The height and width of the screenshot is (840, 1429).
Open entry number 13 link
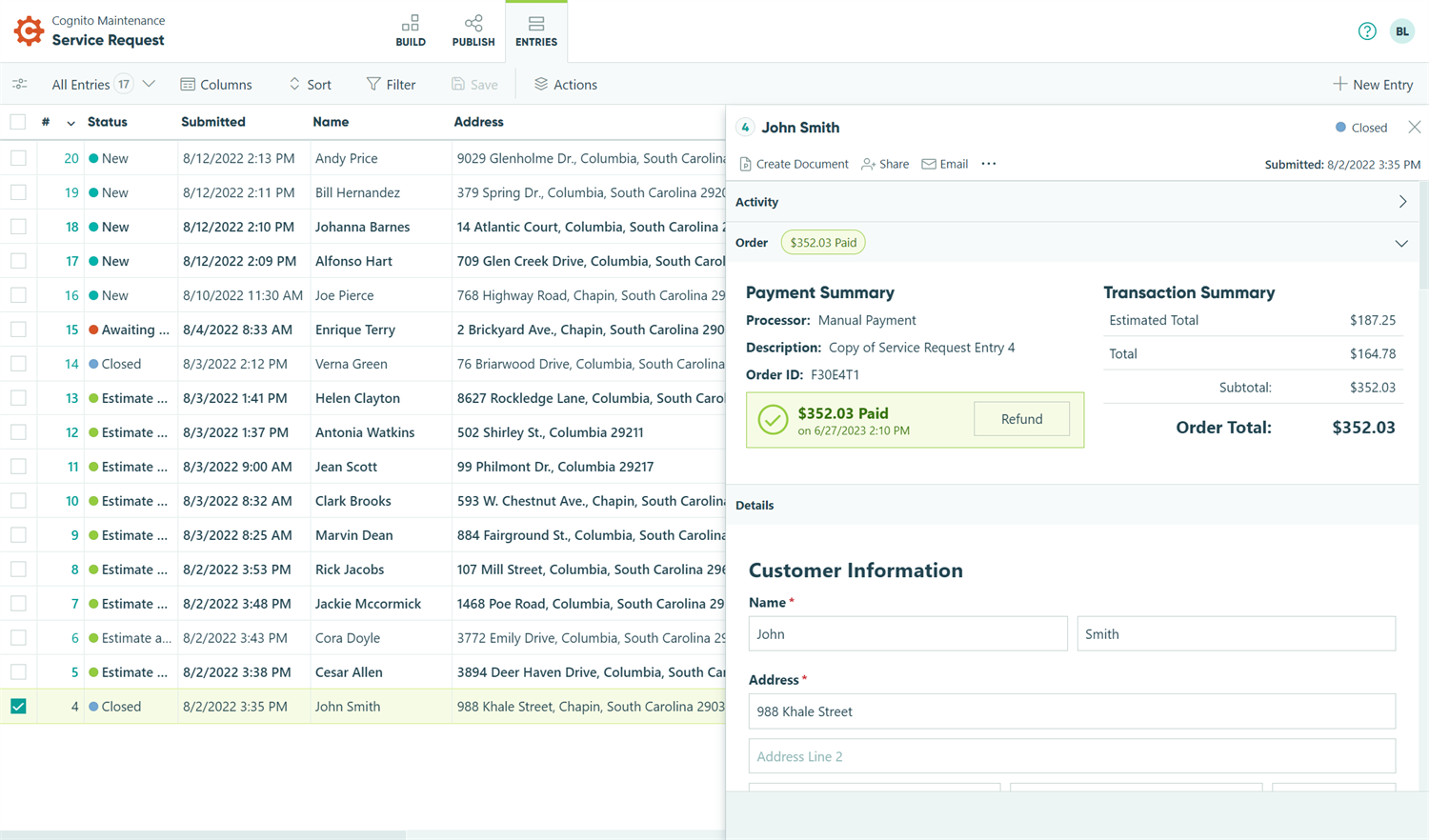click(x=71, y=398)
